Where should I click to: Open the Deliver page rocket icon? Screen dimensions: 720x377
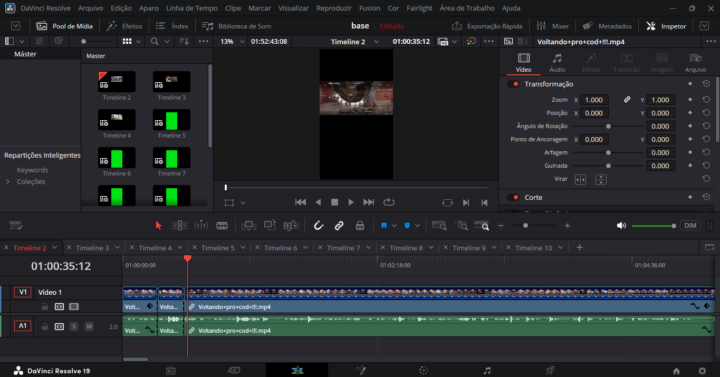tap(550, 371)
